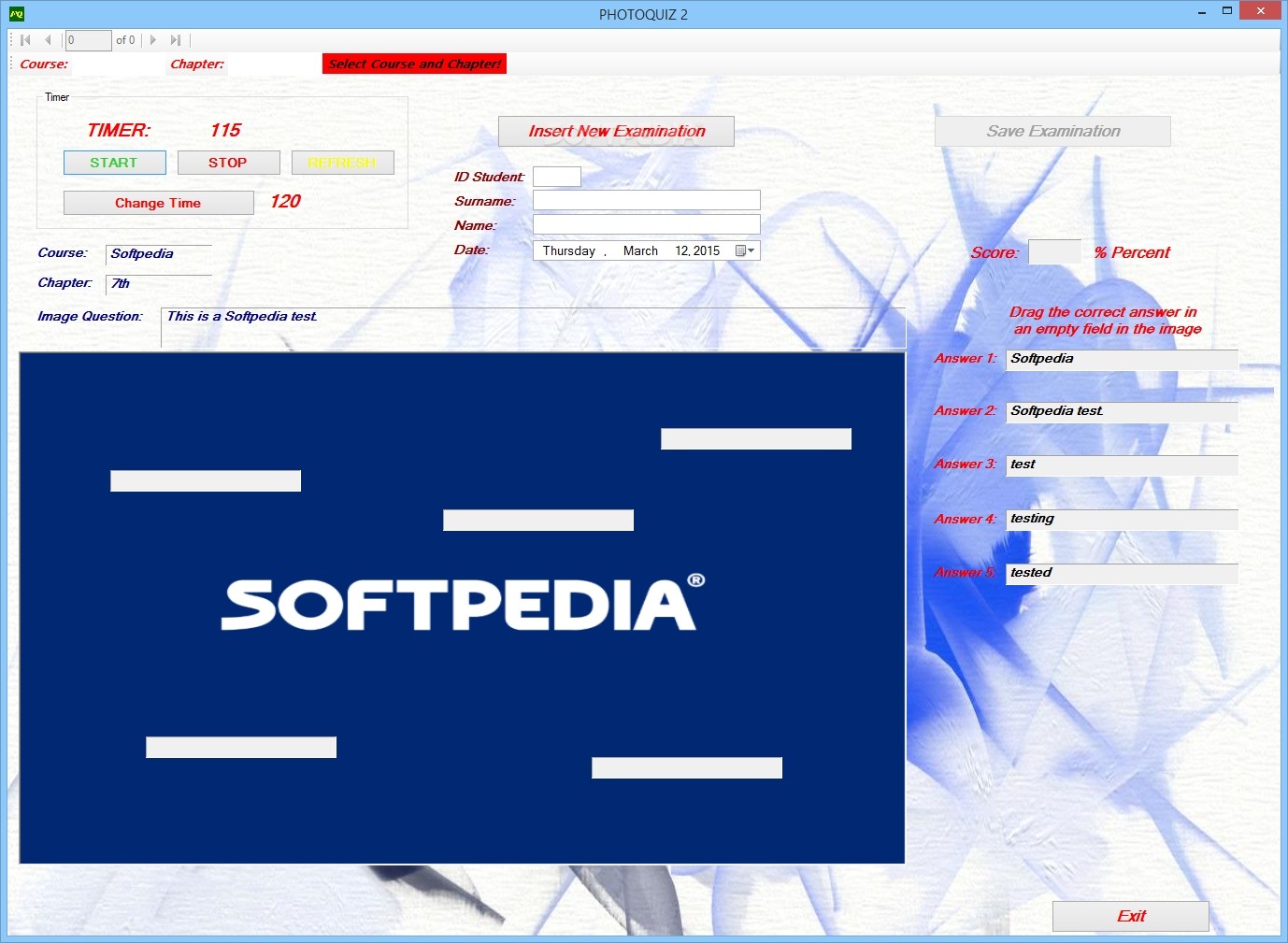Select Answer 5 tested

(x=1122, y=574)
